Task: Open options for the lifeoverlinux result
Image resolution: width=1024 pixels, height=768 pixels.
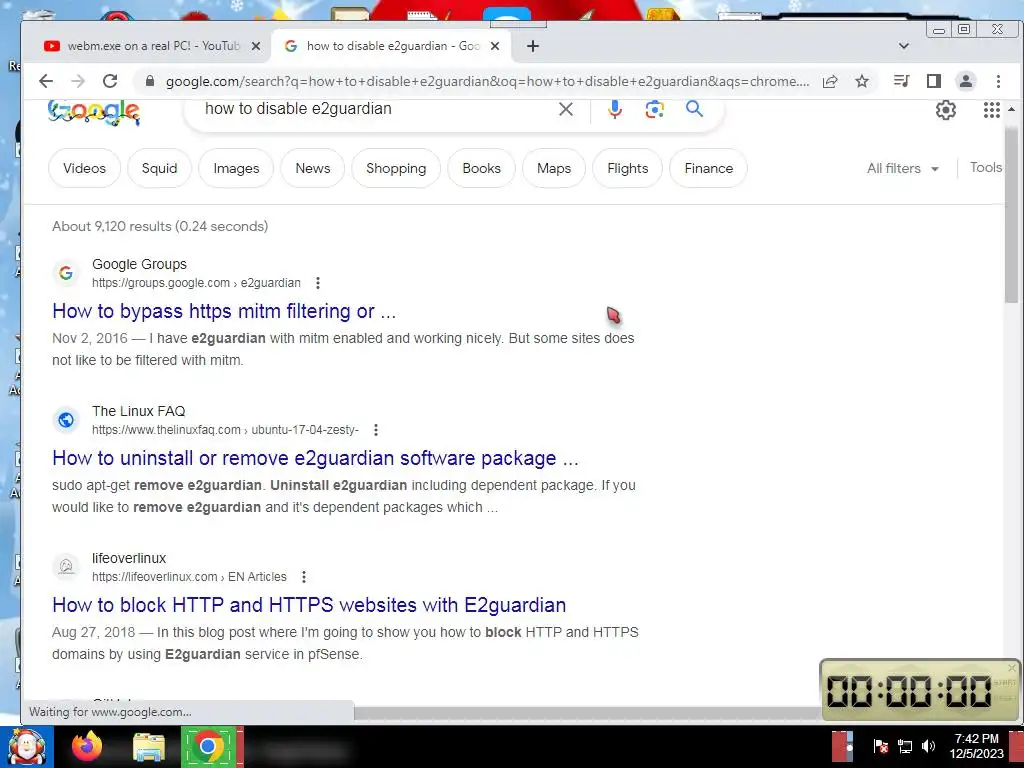Action: [304, 577]
